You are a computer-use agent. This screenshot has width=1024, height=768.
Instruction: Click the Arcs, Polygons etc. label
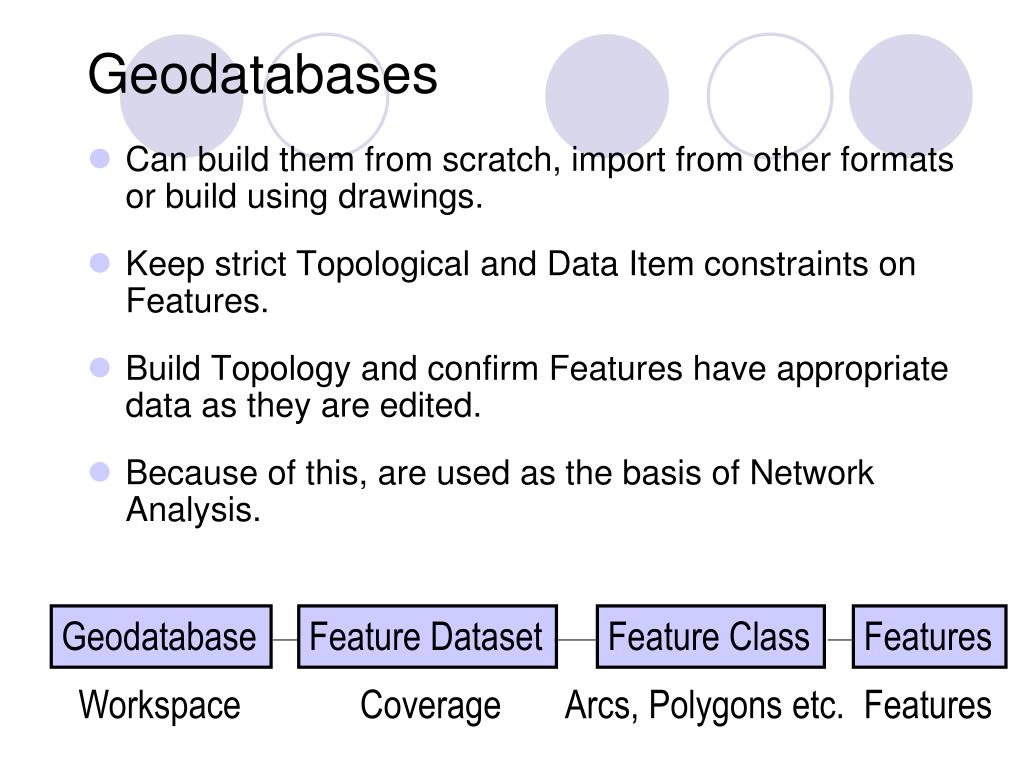pos(703,705)
